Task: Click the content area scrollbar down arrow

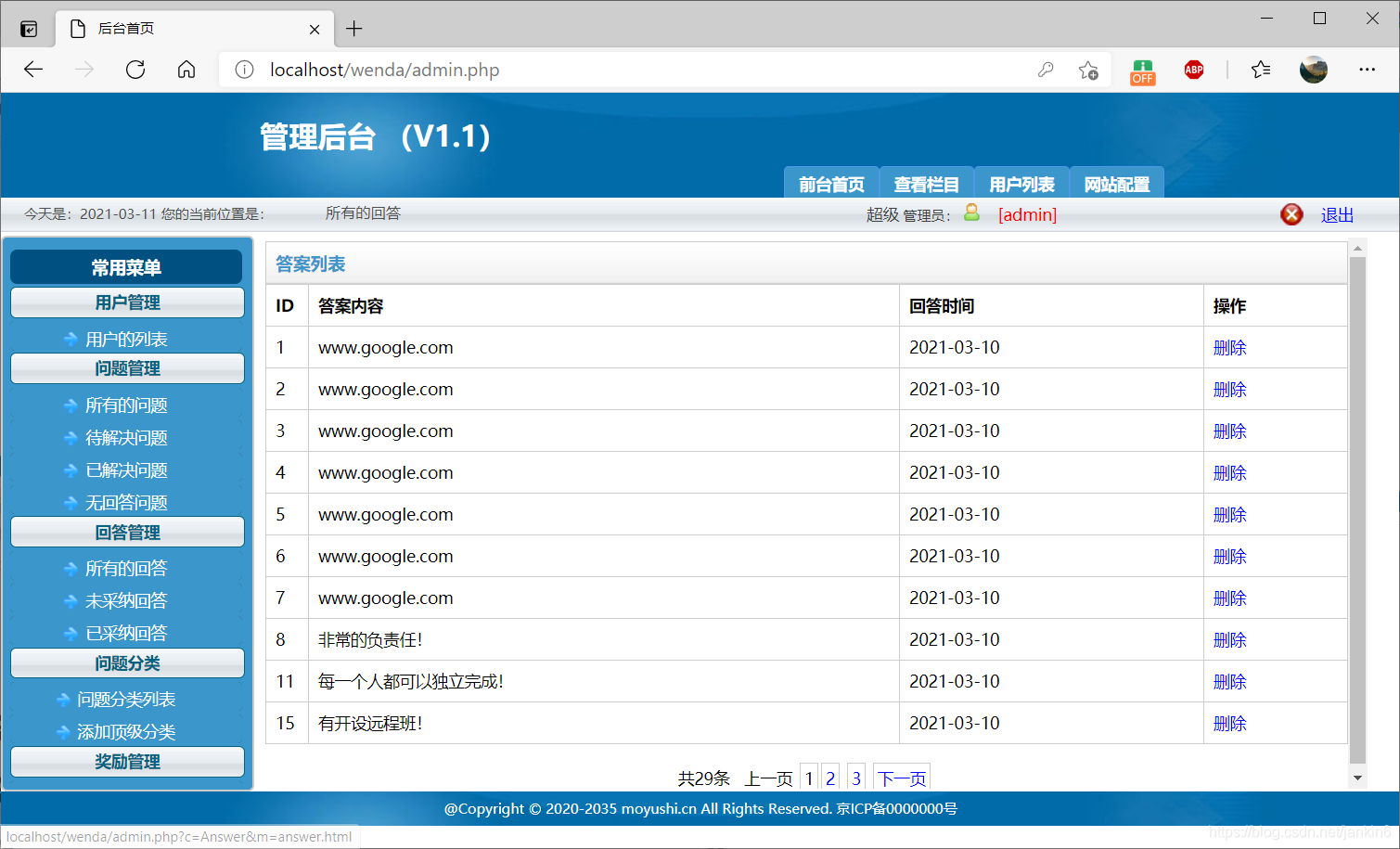Action: coord(1357,778)
